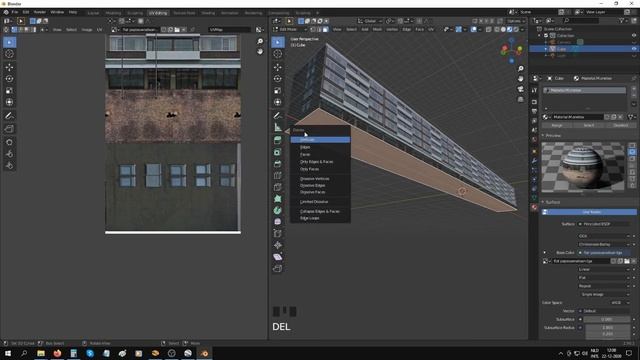
Task: Toggle X-ray mode in the viewport header
Action: tap(489, 29)
